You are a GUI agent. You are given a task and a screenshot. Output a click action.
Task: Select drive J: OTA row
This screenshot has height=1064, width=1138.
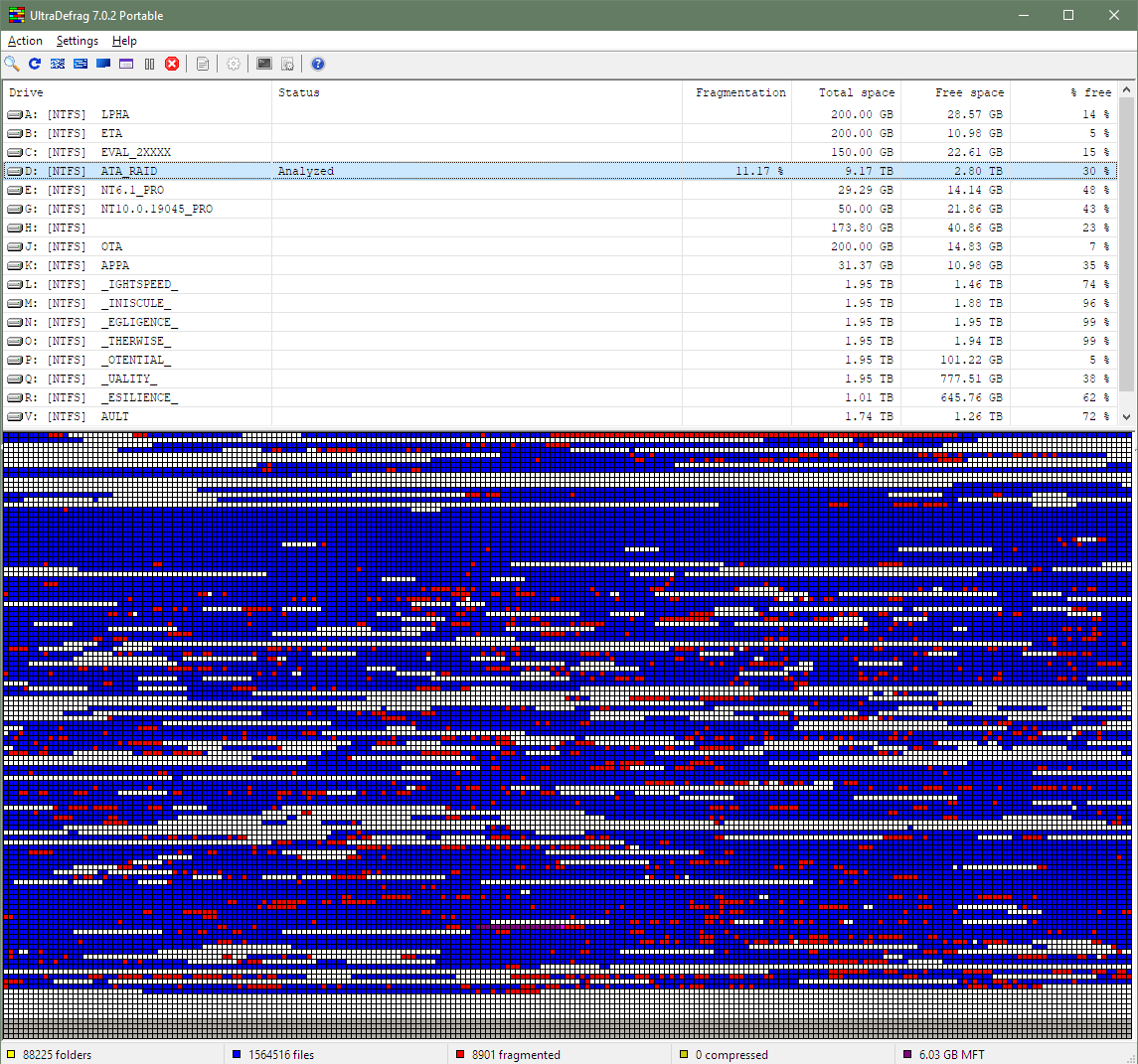click(x=561, y=246)
